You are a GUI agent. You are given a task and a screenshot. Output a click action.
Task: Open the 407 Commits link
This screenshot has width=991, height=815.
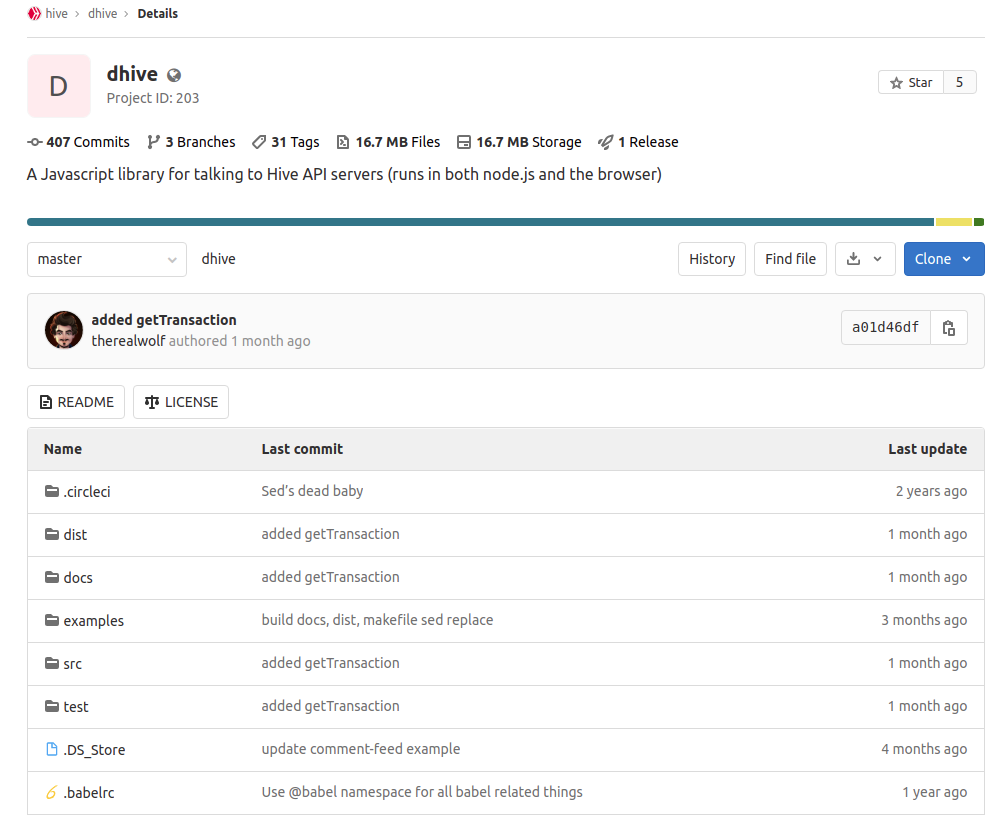tap(78, 142)
